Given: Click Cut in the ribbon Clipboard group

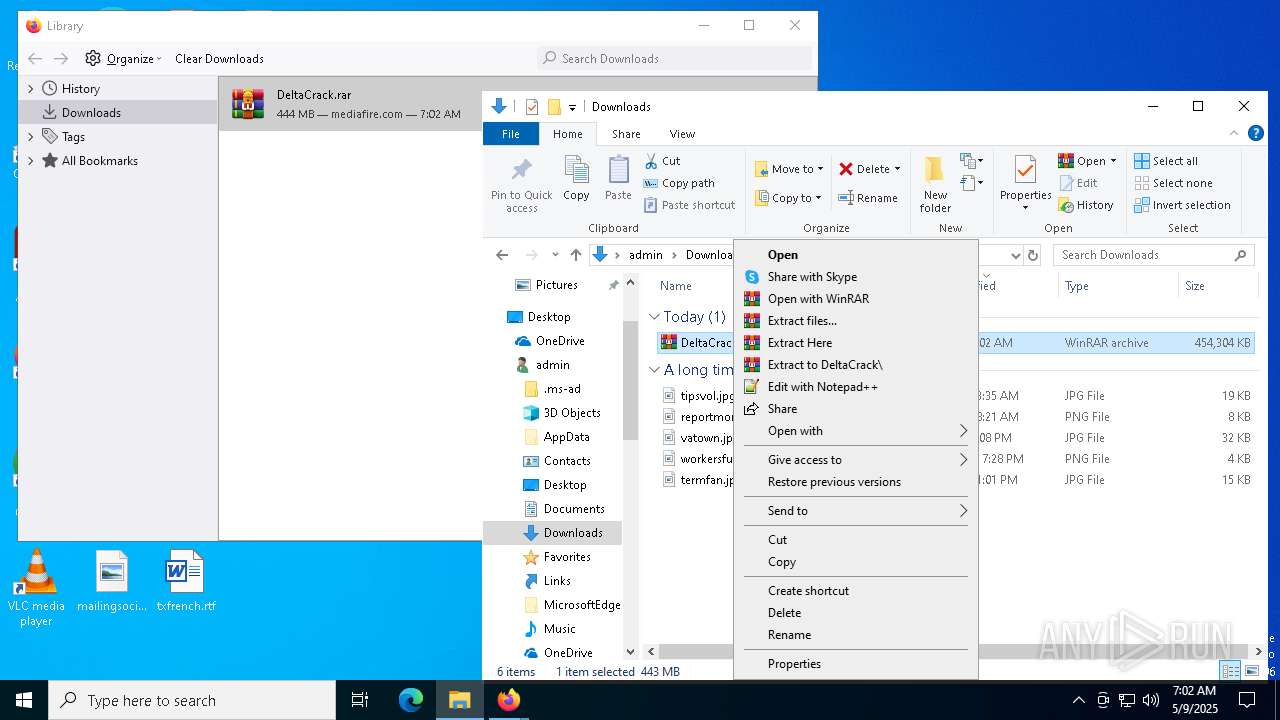Looking at the screenshot, I should (662, 161).
